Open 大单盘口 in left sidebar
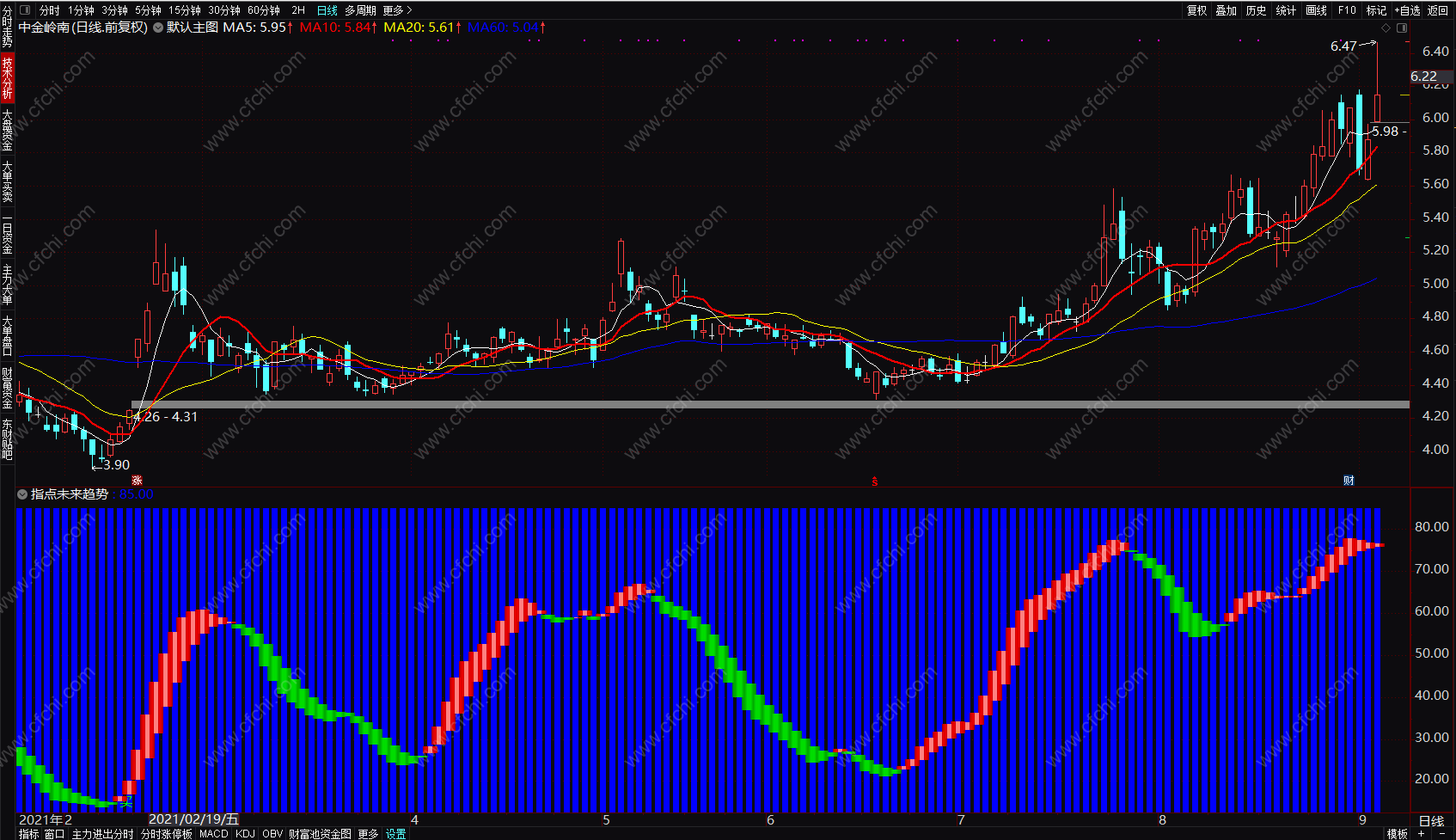 click(7, 335)
